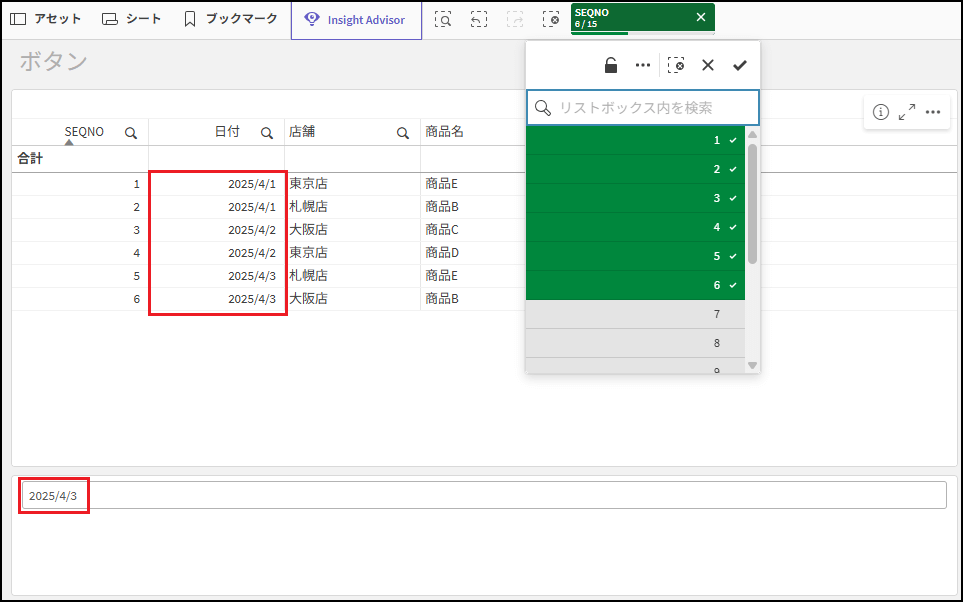963x602 pixels.
Task: Click the listbox scrollbar thumb
Action: click(x=752, y=204)
